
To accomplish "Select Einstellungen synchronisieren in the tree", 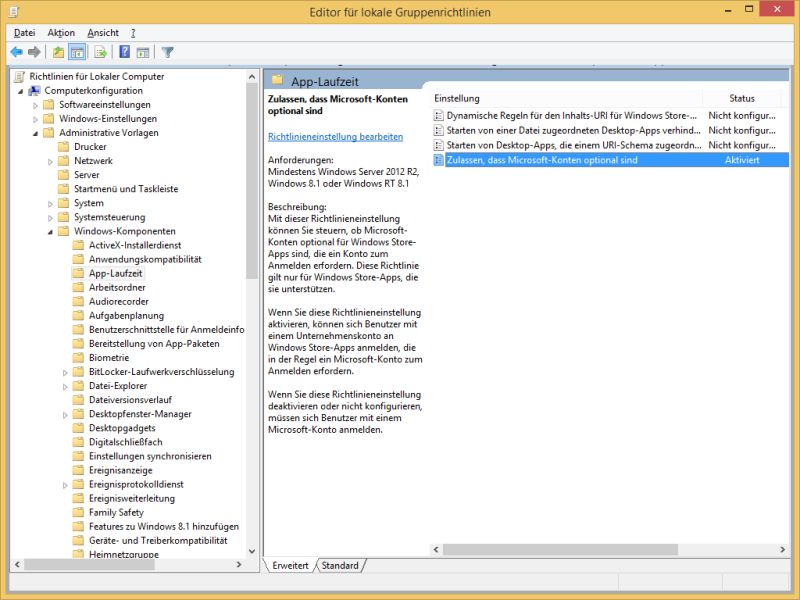I will tap(150, 456).
